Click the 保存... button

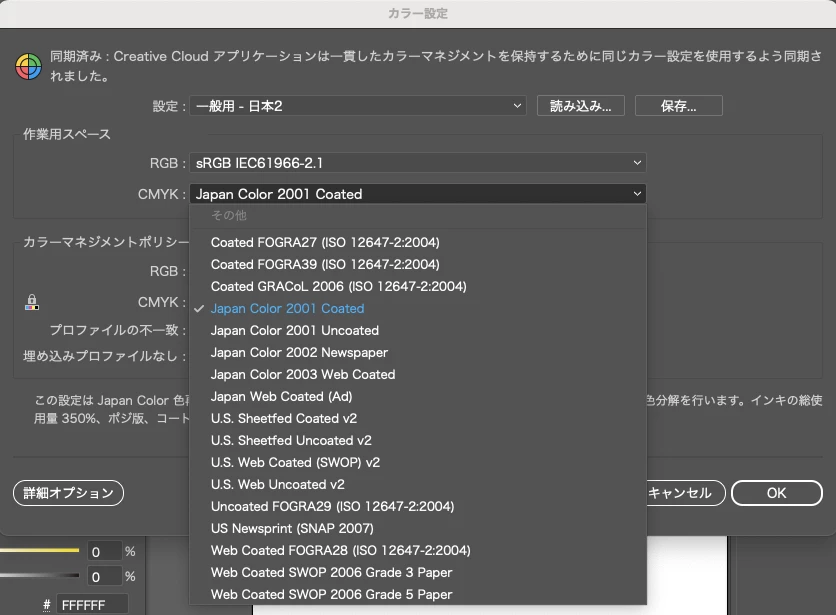click(679, 106)
